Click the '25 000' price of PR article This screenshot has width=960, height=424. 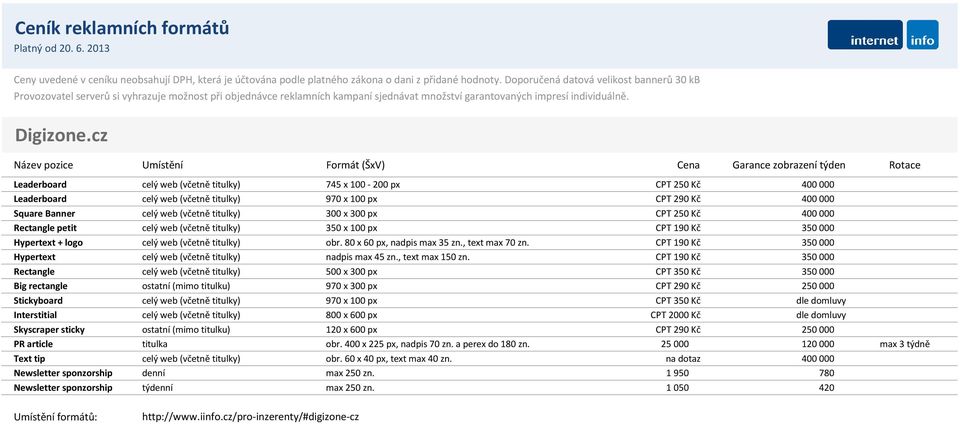click(x=675, y=344)
